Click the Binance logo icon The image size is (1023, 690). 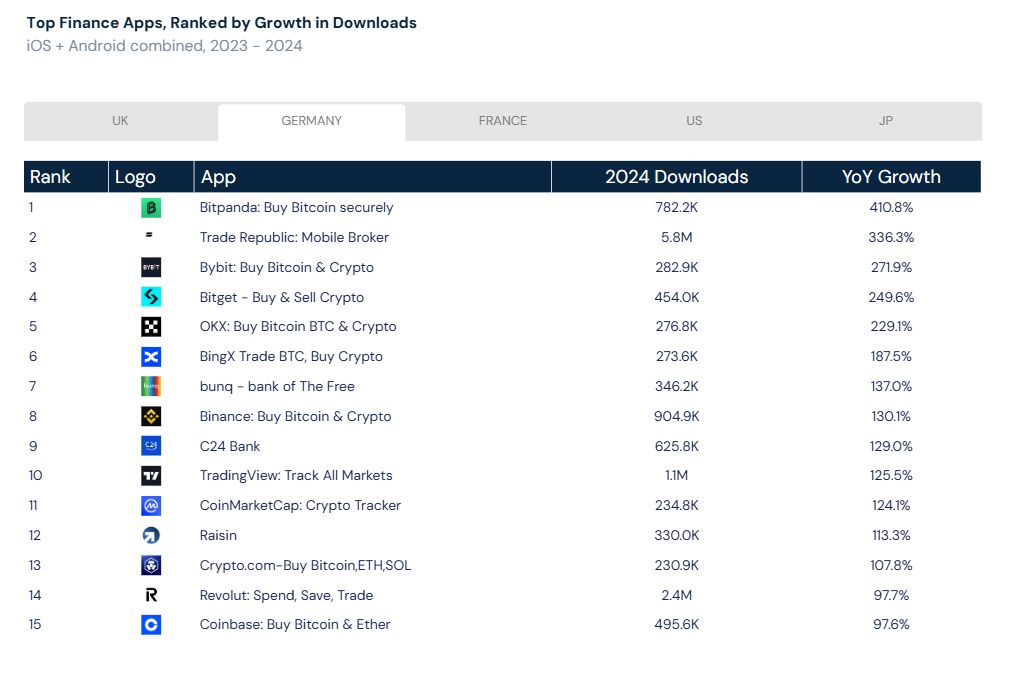pos(151,416)
